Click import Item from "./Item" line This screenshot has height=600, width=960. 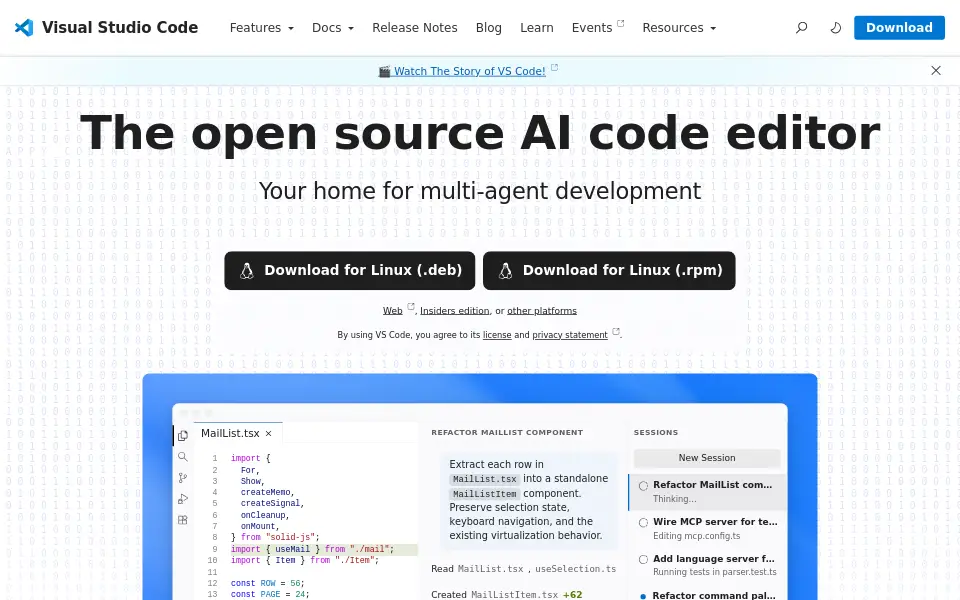pos(305,560)
